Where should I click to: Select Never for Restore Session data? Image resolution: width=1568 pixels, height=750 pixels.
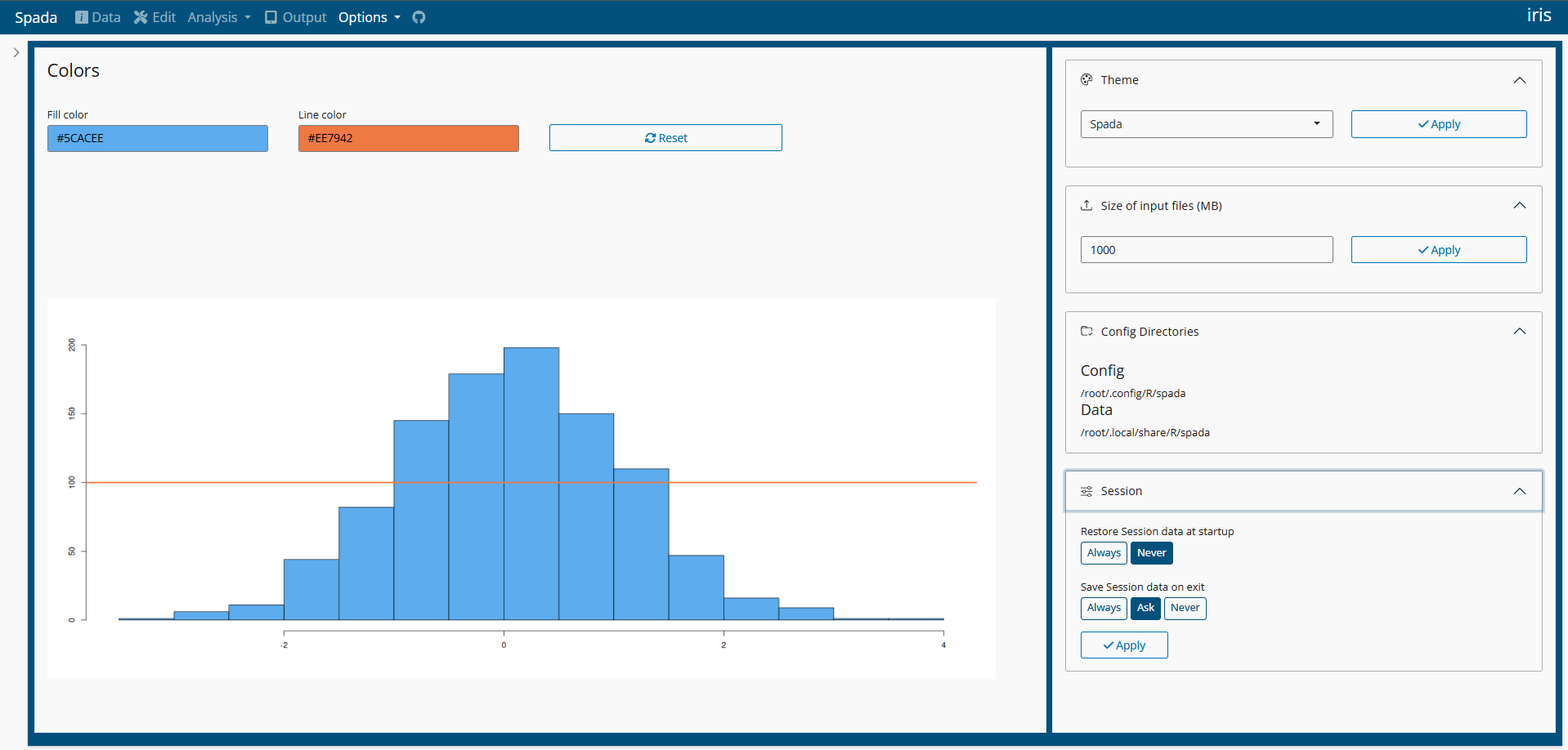click(x=1151, y=553)
